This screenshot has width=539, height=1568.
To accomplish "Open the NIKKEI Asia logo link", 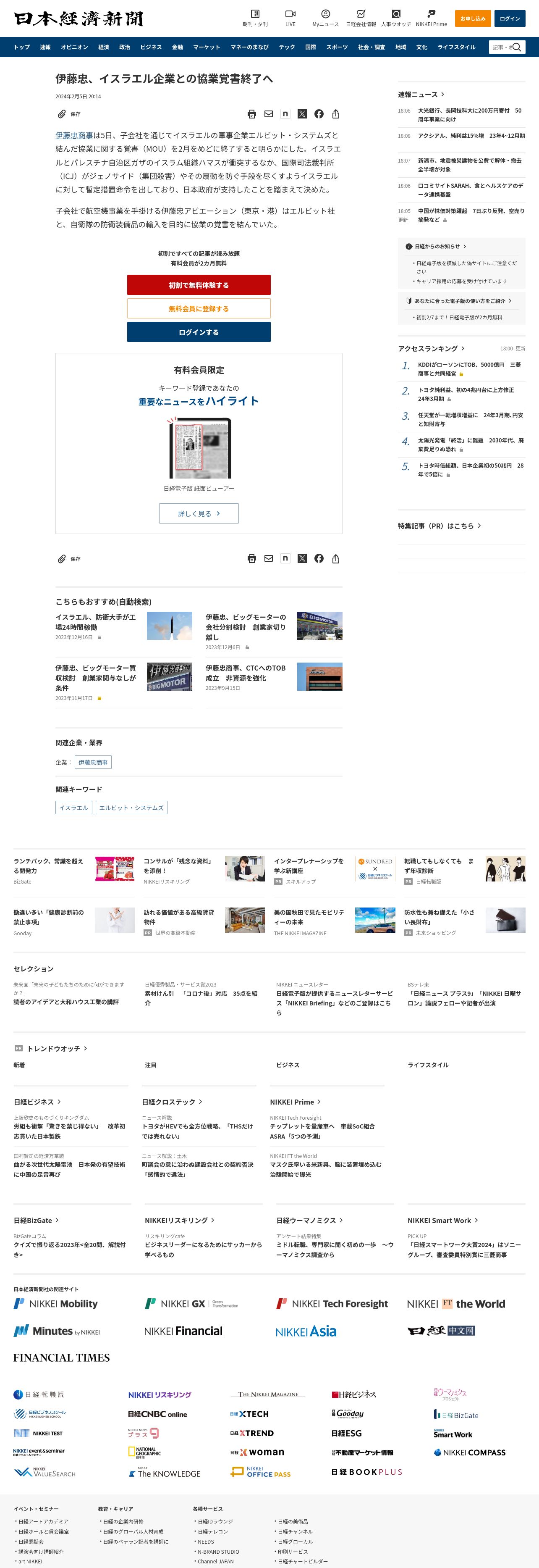I will tap(306, 1331).
